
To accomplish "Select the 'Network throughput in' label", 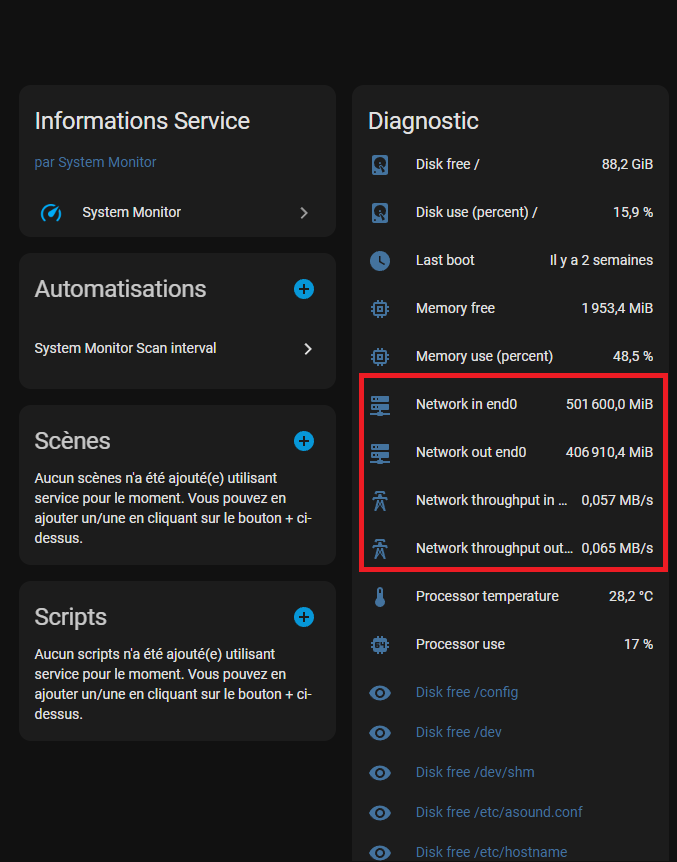I will 491,500.
